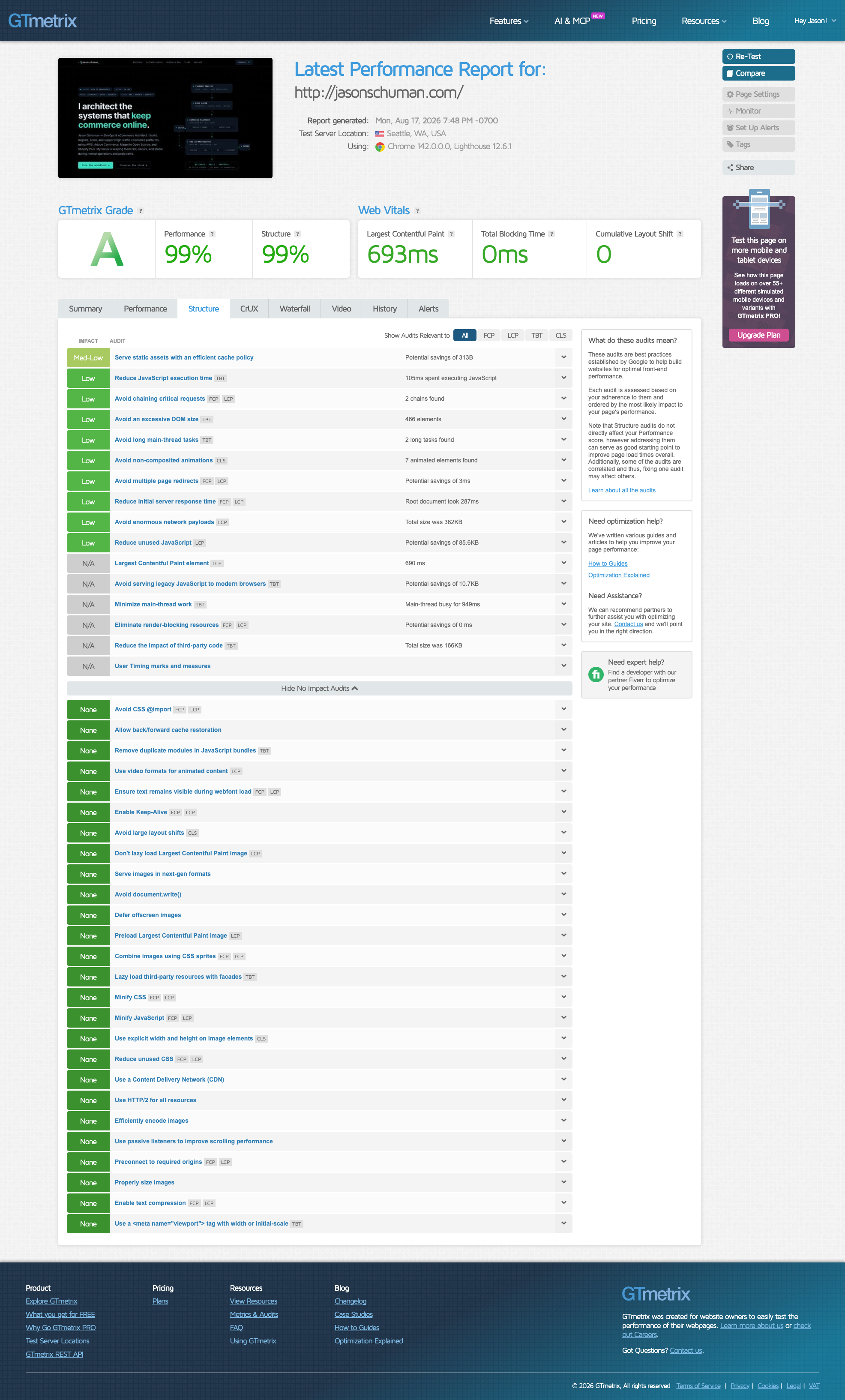
Task: Expand 'Avoid an excessive DOM size' chevron
Action: (564, 420)
